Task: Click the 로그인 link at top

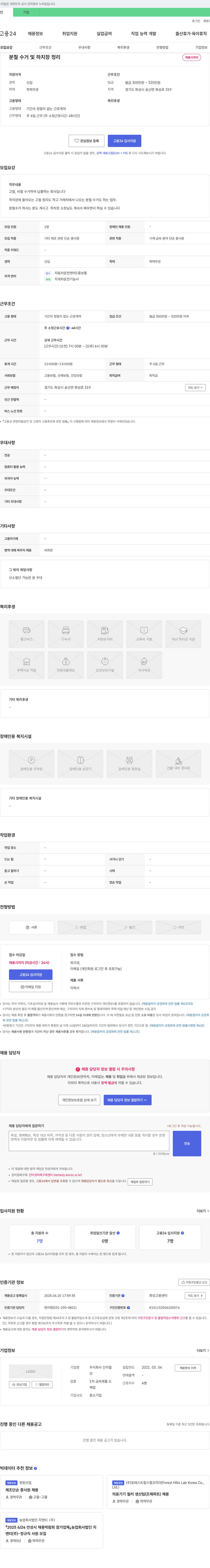Action: click(196, 21)
